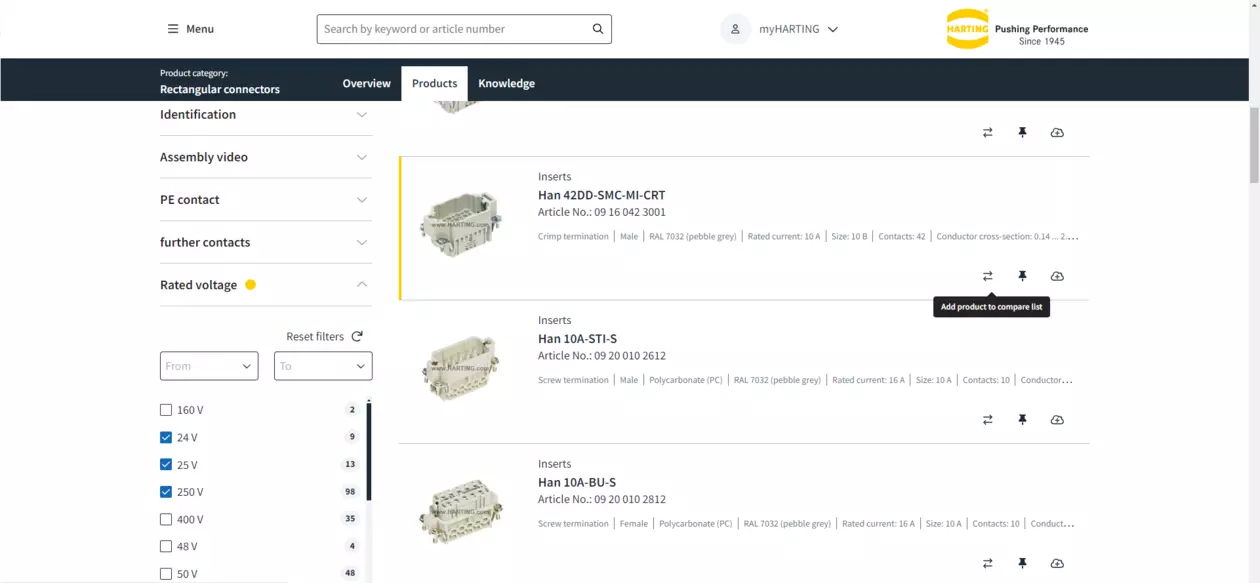Viewport: 1260px width, 583px height.
Task: Uncheck the 25 V checkbox
Action: (166, 464)
